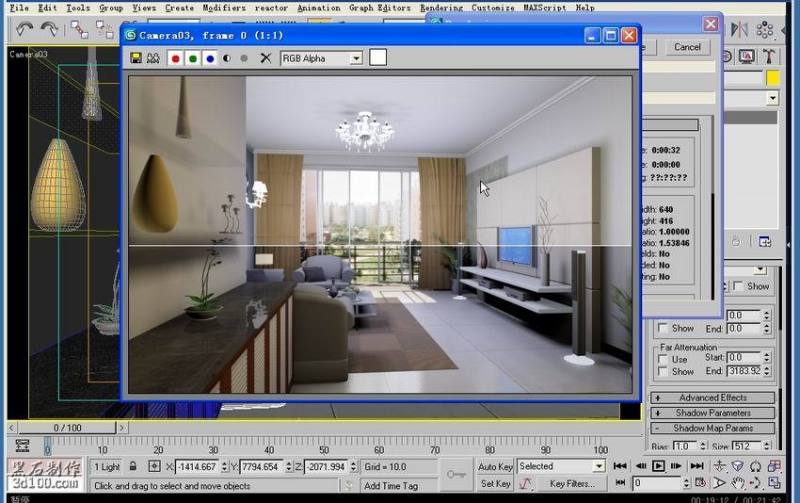
Task: Click the Play Animation button
Action: coord(658,466)
